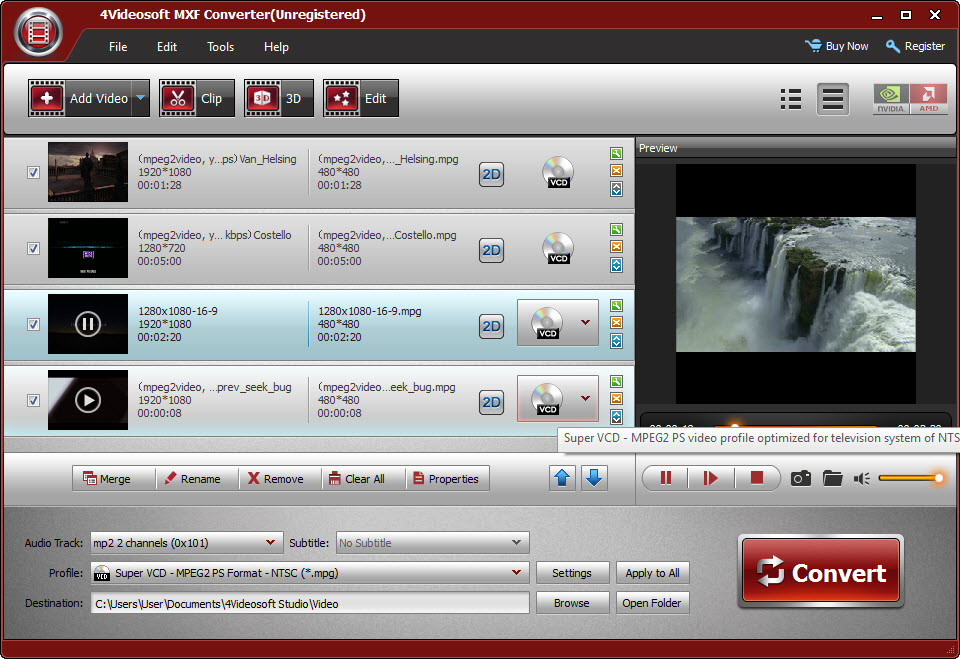Toggle 2D mode for 1280x1080-16-9 row
Viewport: 960px width, 659px height.
(x=491, y=326)
